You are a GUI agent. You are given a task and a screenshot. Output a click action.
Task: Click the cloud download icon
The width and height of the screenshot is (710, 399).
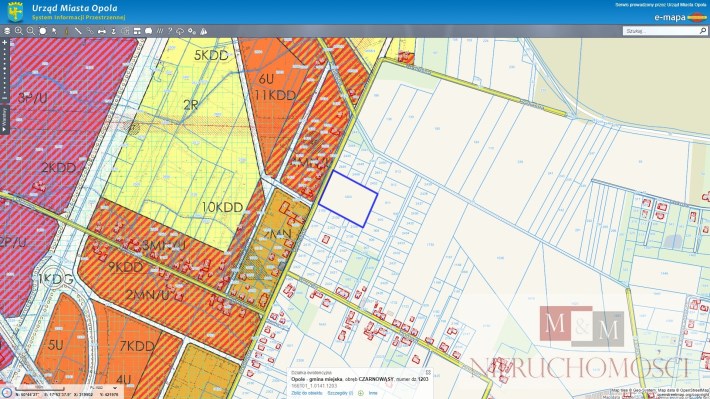coord(180,31)
